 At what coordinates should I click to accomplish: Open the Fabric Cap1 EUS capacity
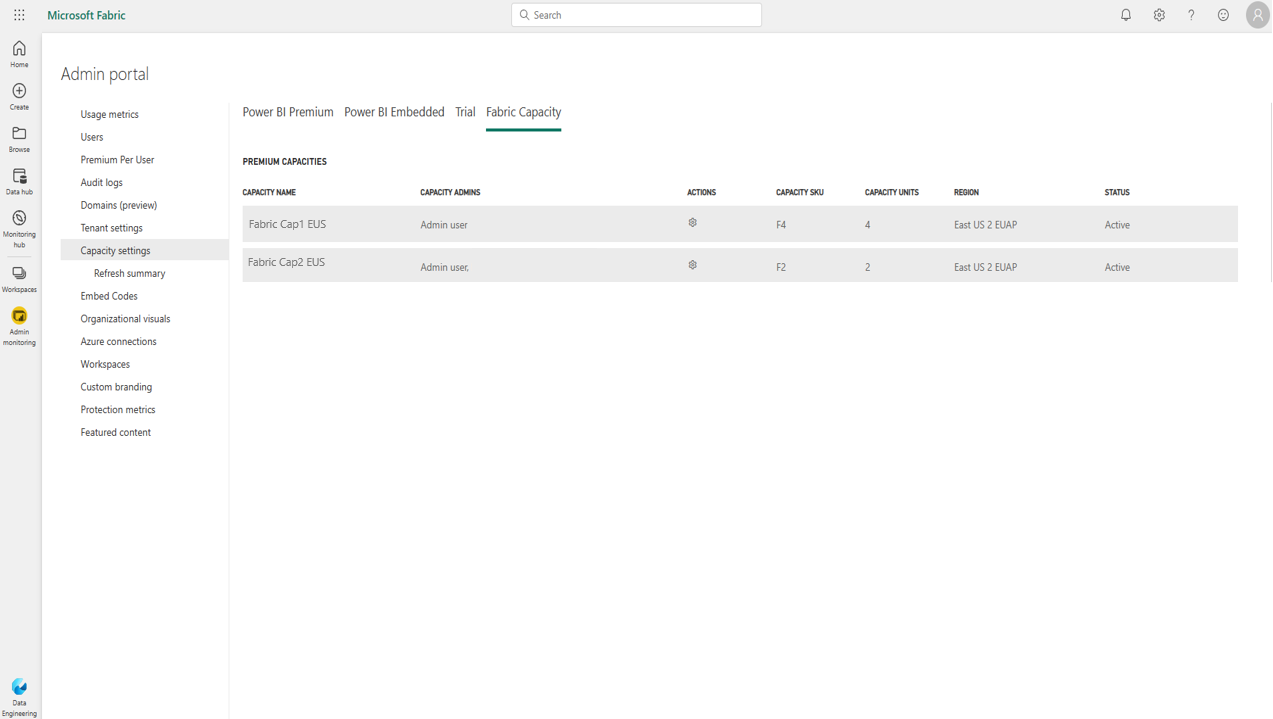coord(287,224)
